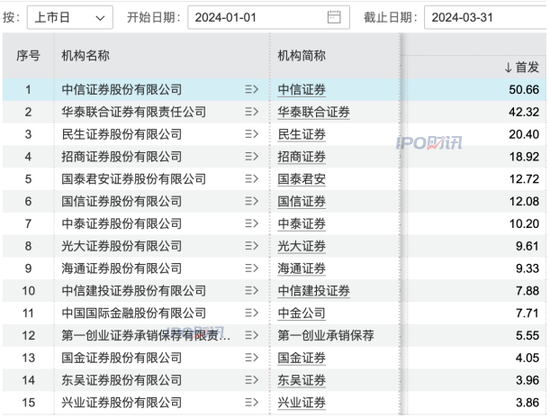
Task: Click the detail arrow icon for 光大证券股份有限公司
Action: (251, 246)
